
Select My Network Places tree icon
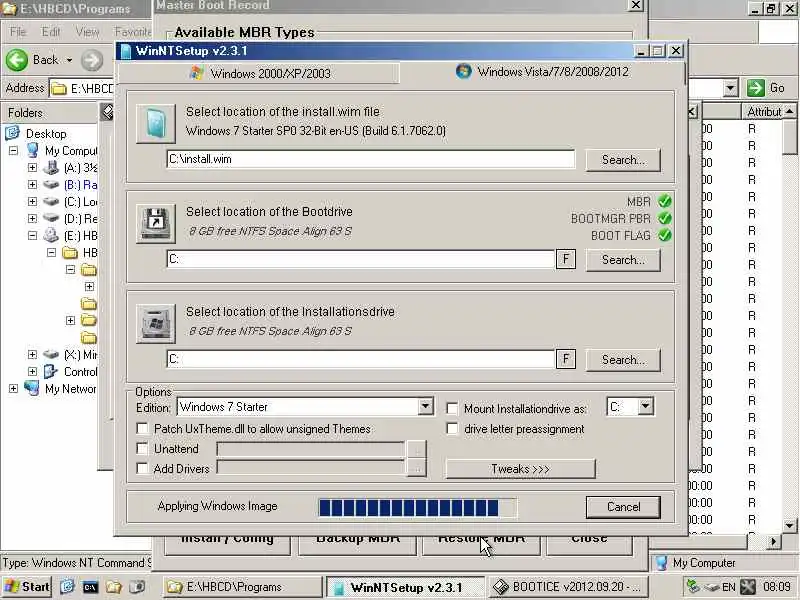(x=32, y=388)
